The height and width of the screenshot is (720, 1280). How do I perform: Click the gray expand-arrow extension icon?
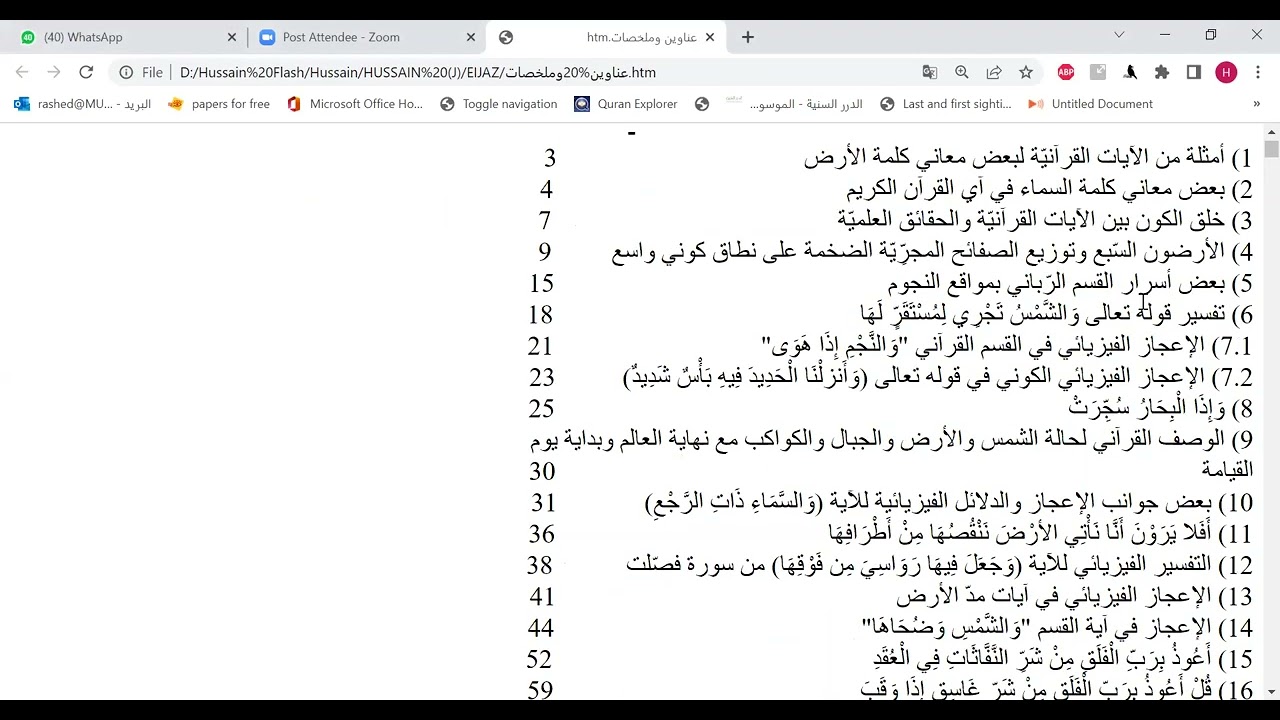pyautogui.click(x=1098, y=72)
